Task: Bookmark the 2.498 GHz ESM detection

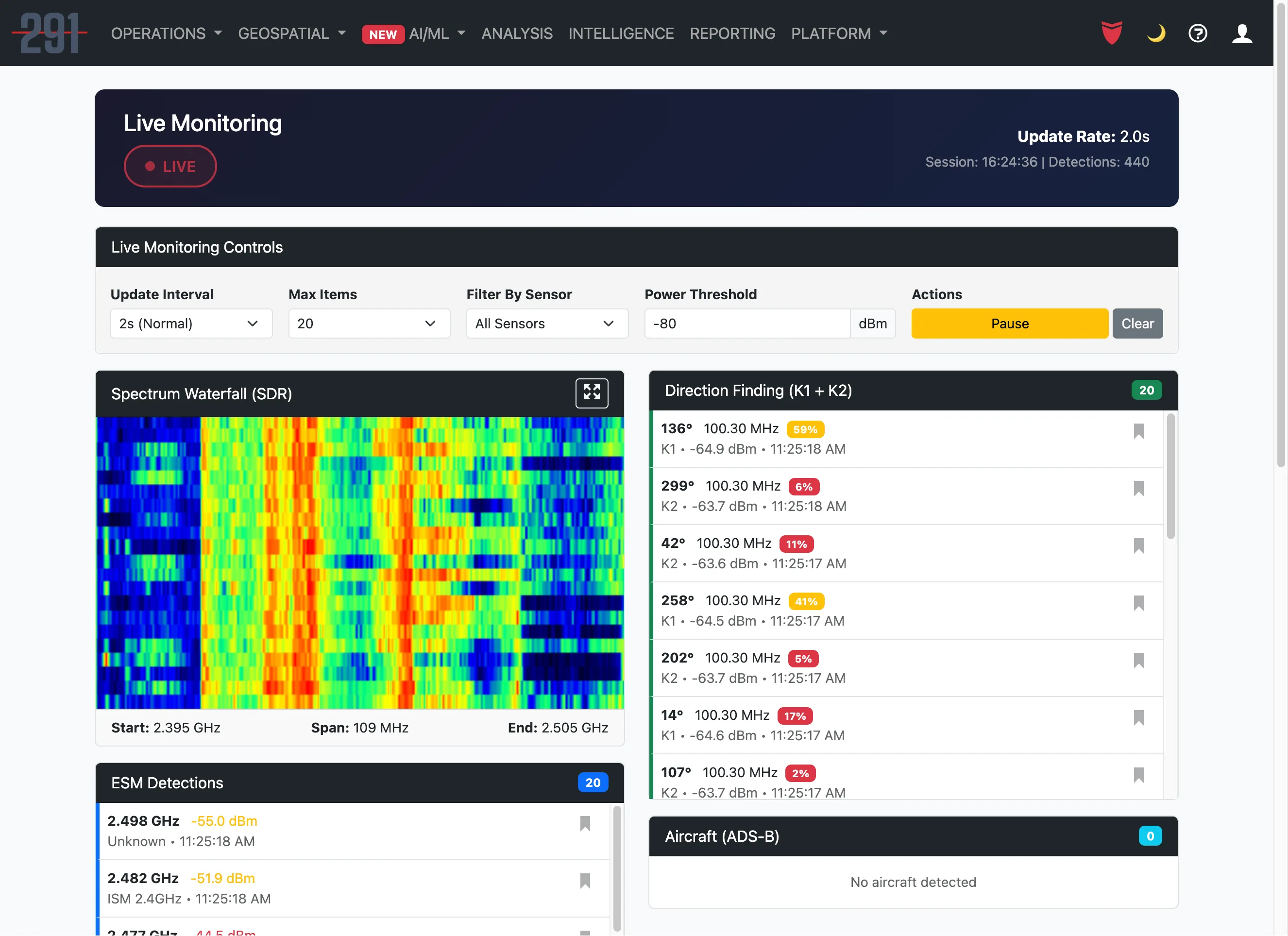Action: [586, 824]
